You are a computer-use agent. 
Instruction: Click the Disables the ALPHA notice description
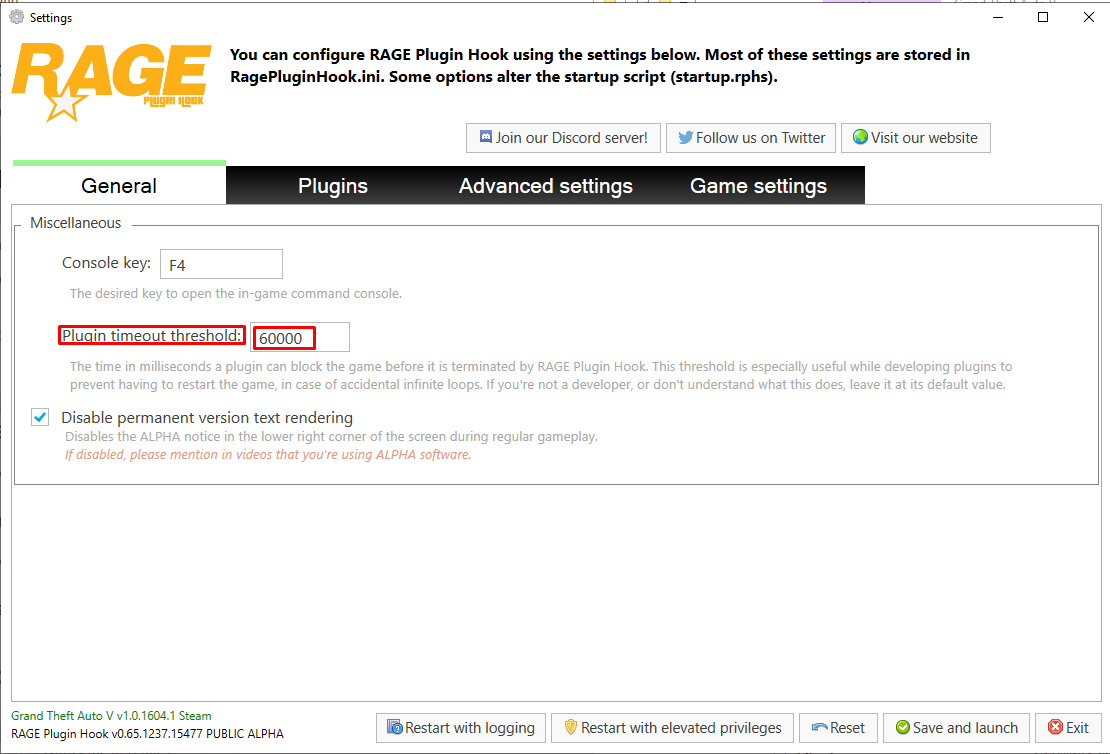click(331, 437)
